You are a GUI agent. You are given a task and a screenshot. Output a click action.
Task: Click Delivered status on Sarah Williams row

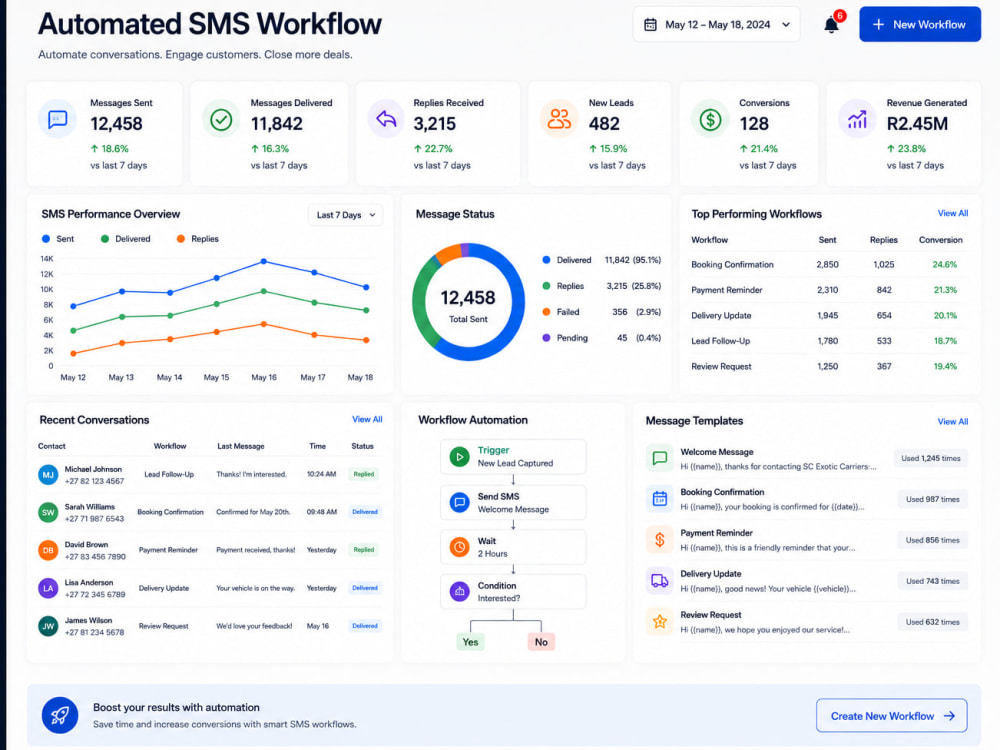[x=365, y=512]
